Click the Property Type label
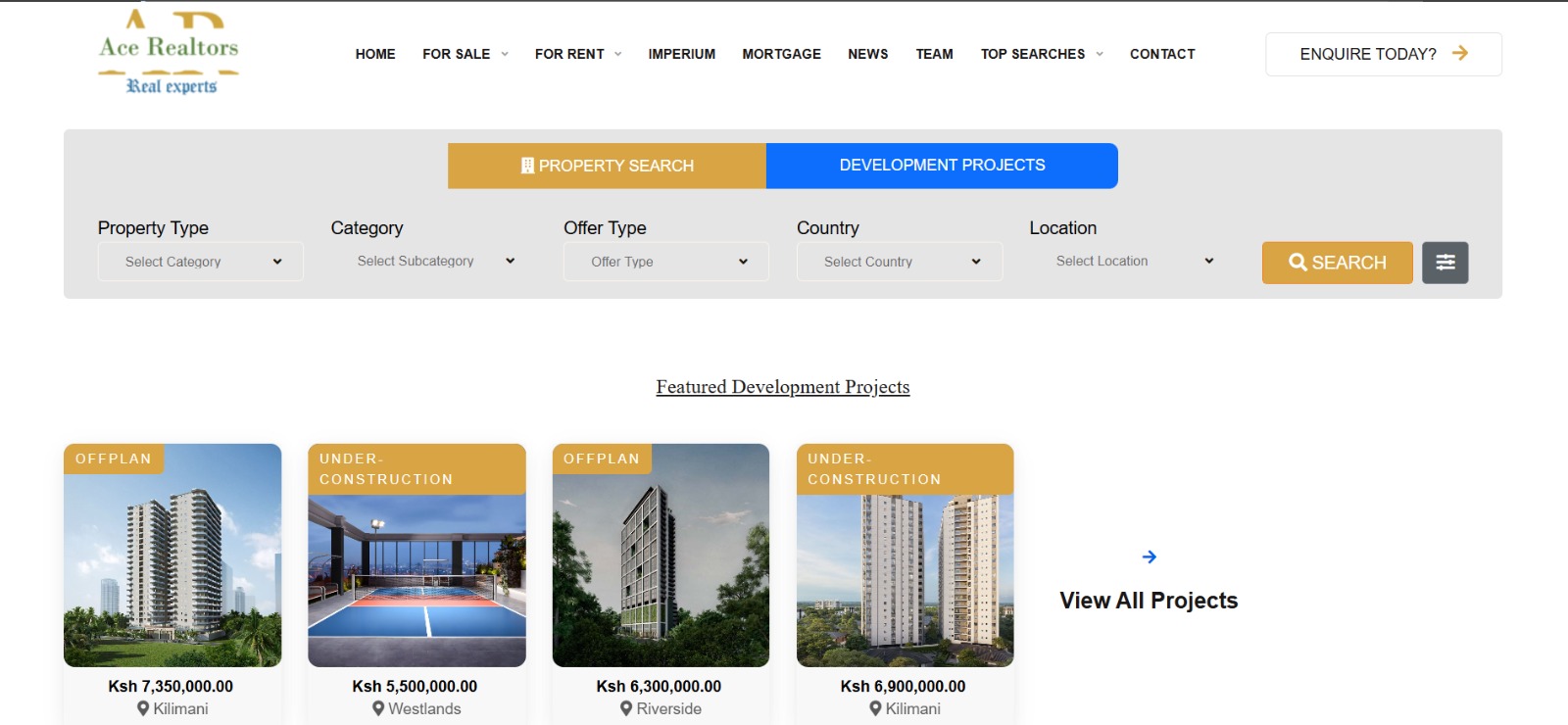Viewport: 1568px width, 725px height. pos(153,227)
